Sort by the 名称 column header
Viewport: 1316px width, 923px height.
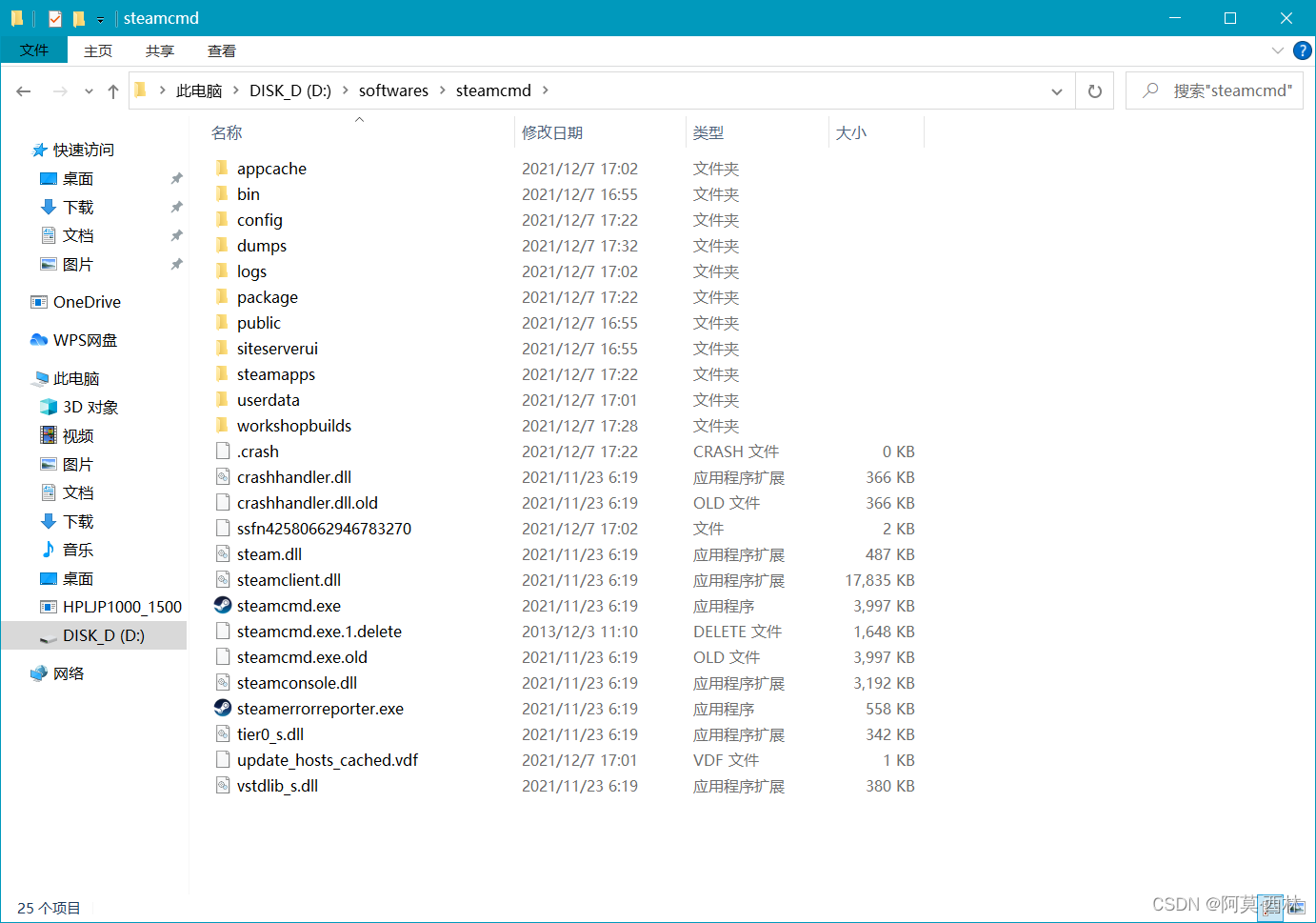pos(227,132)
